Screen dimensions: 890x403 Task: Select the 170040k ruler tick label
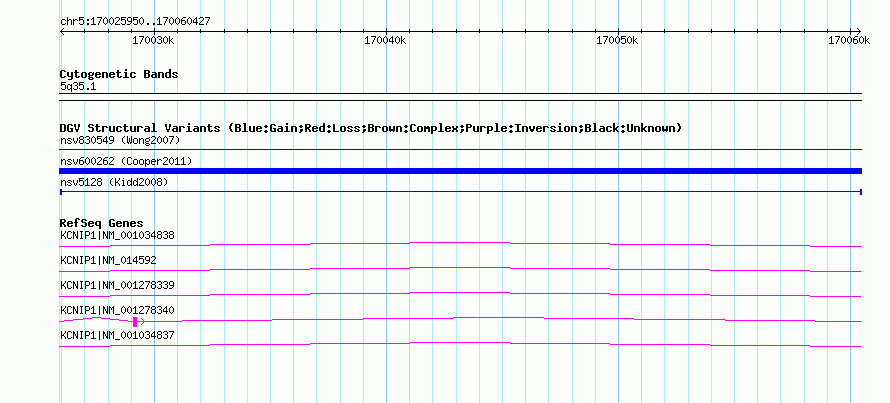385,40
